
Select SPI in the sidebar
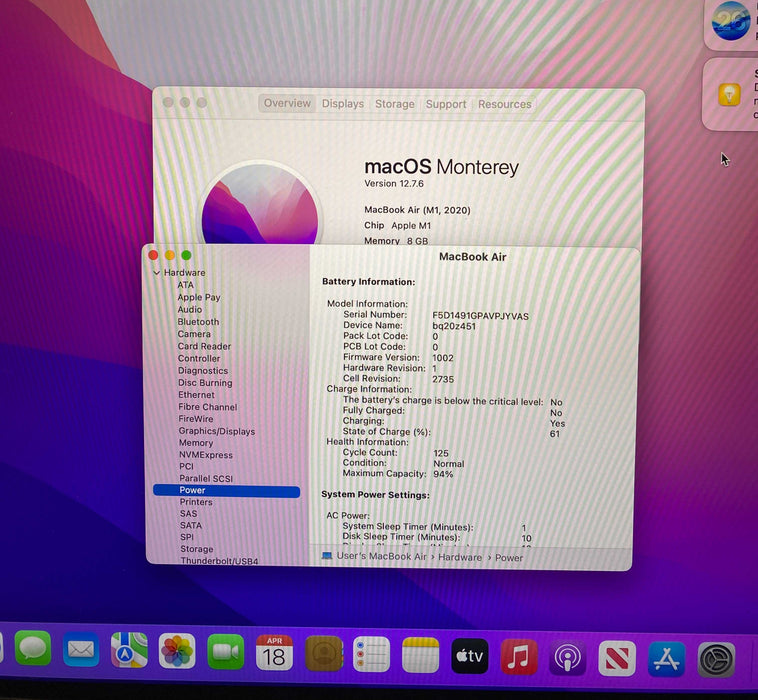[x=187, y=537]
